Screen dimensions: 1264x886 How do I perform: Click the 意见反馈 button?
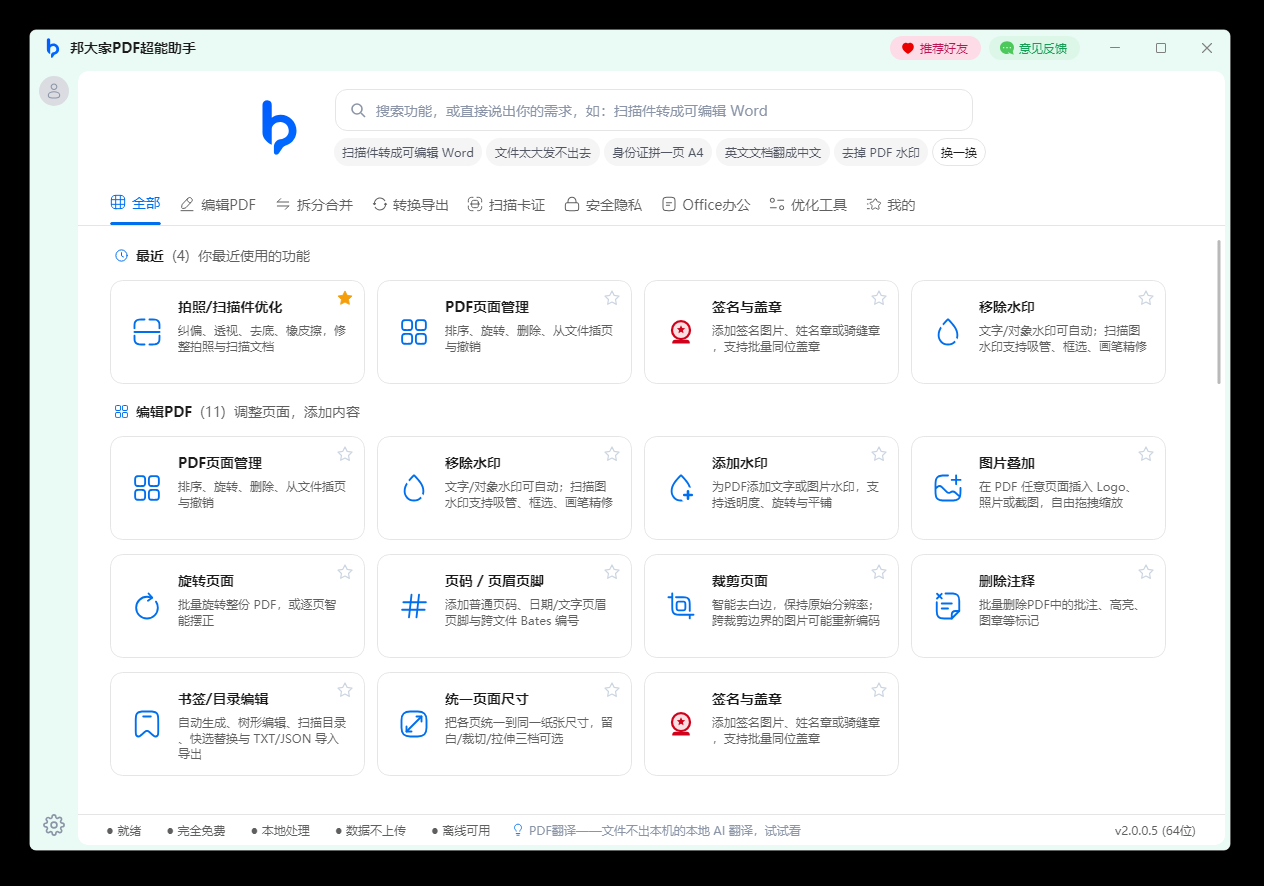coord(1034,48)
